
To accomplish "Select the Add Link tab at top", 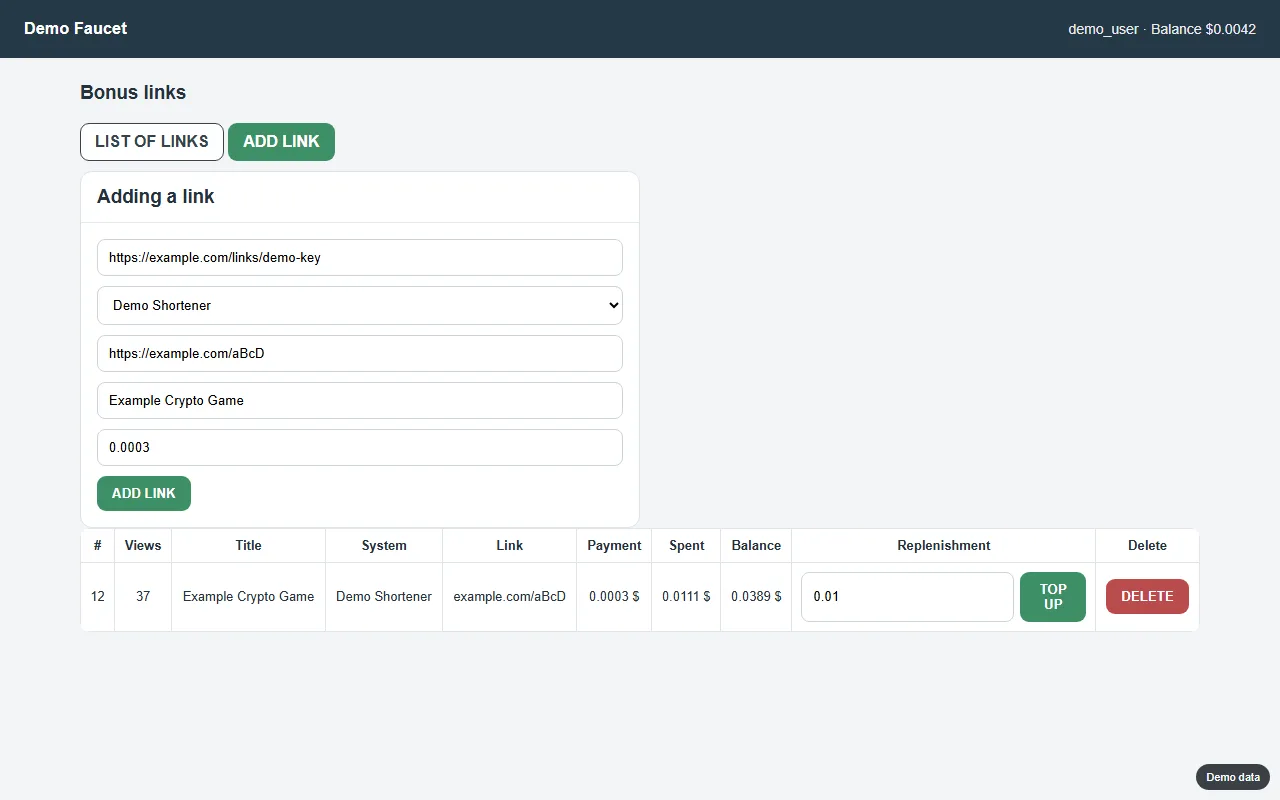I will coord(281,141).
